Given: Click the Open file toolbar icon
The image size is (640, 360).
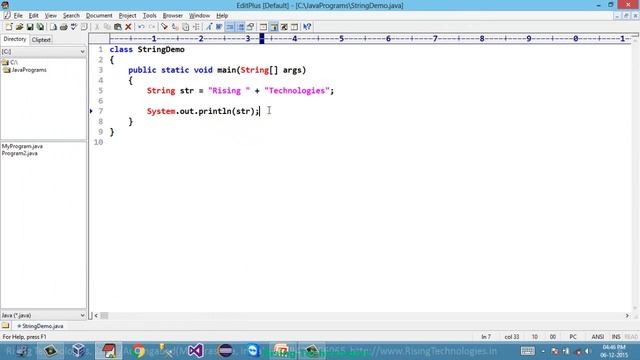Looking at the screenshot, I should pyautogui.click(x=19, y=27).
